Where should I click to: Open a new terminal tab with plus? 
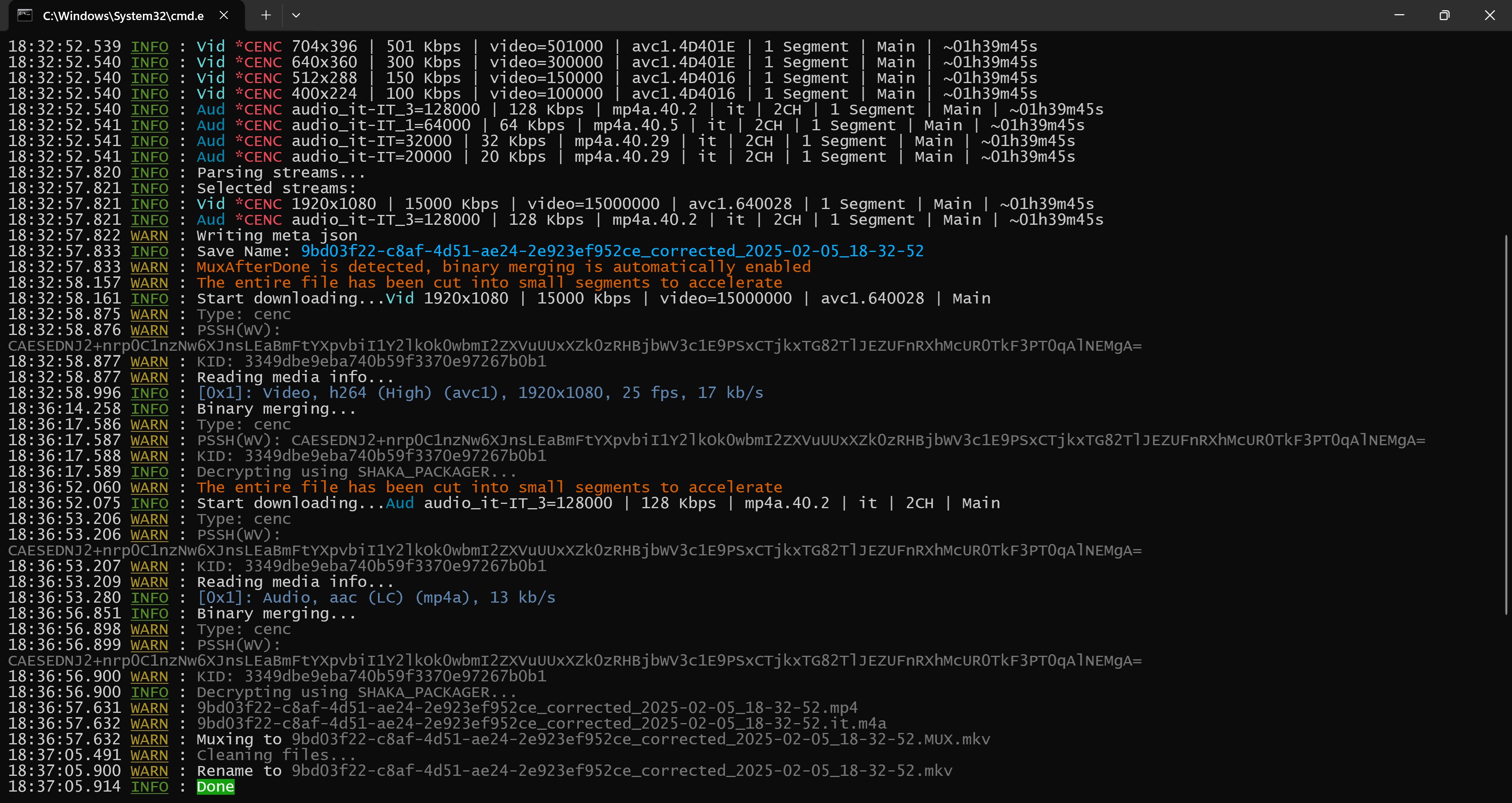266,15
